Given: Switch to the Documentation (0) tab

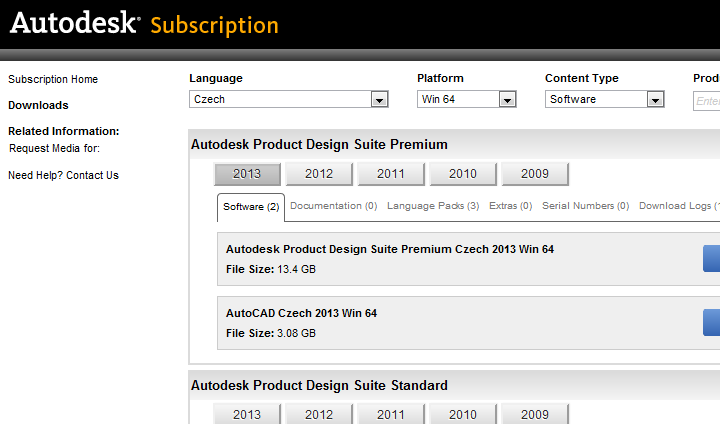Looking at the screenshot, I should 333,206.
